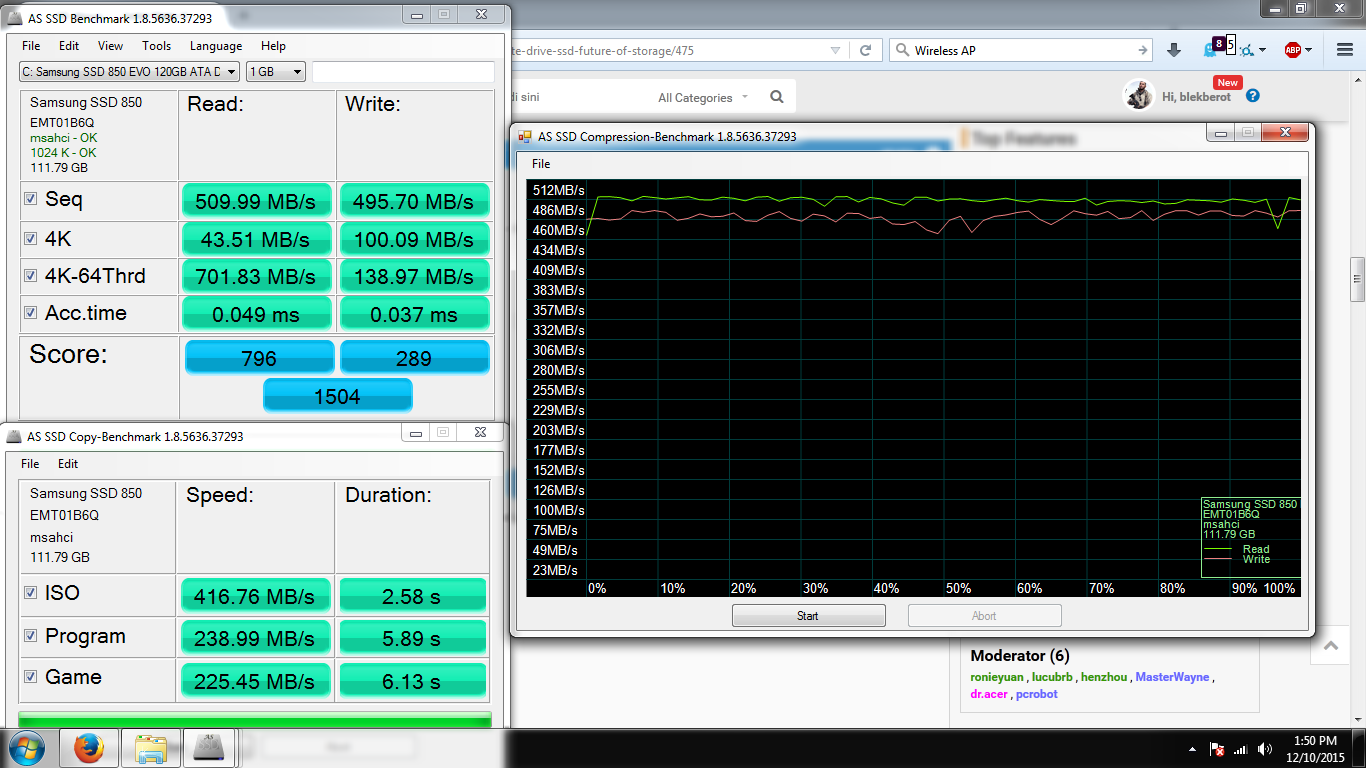The width and height of the screenshot is (1366, 768).
Task: Open the blekberot user avatar
Action: 1138,95
